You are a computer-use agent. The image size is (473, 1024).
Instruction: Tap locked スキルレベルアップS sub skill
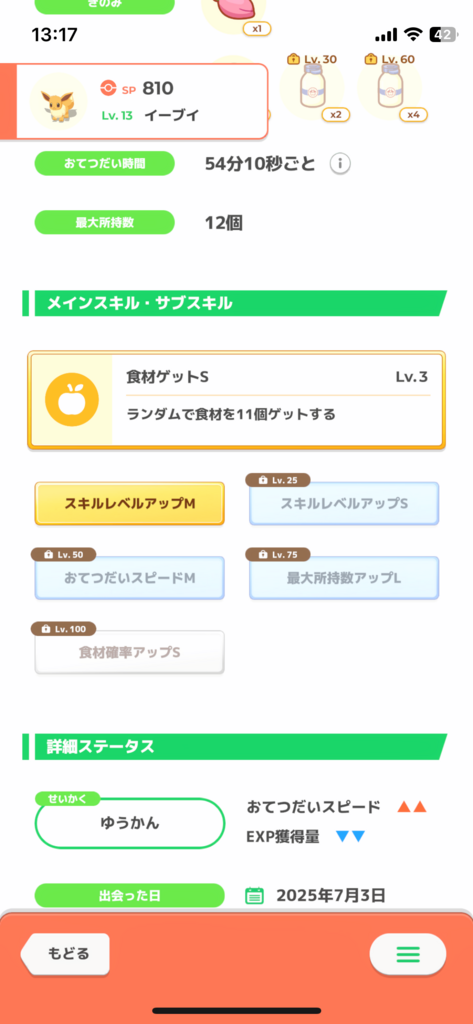pyautogui.click(x=344, y=504)
